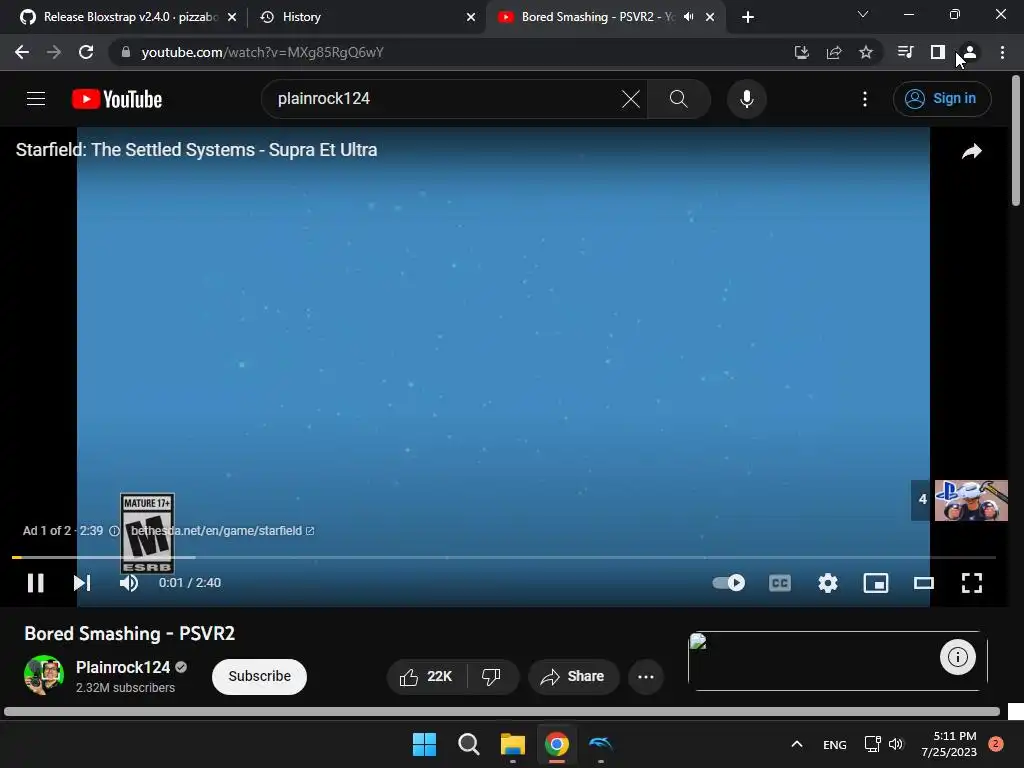The width and height of the screenshot is (1024, 768).
Task: Open File Explorer from taskbar
Action: [513, 744]
